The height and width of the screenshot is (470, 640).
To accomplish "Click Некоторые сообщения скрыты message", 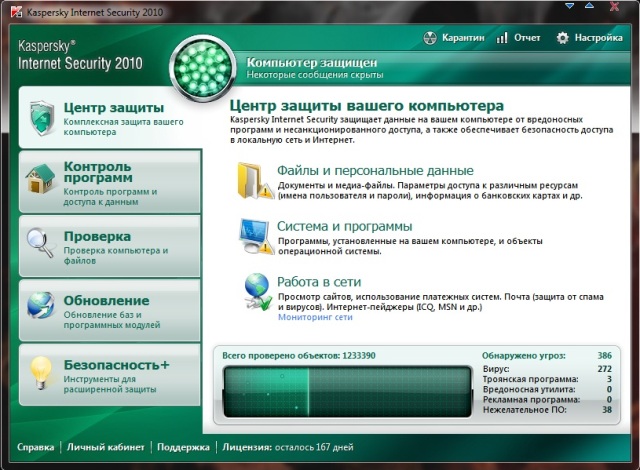I will (315, 75).
